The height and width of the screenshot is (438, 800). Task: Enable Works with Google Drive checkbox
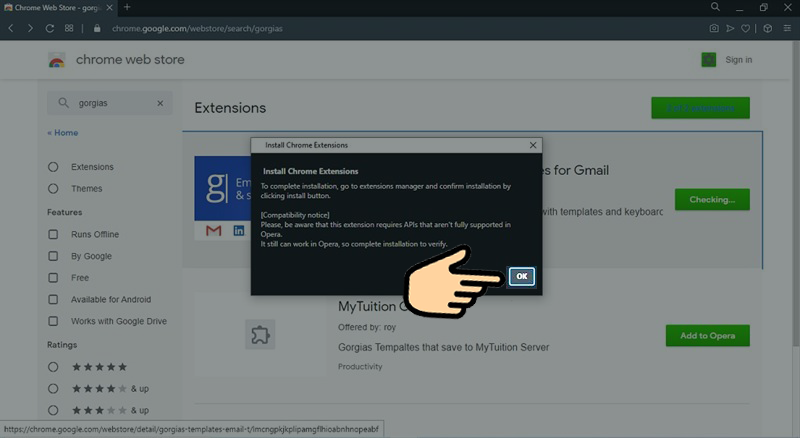[x=53, y=321]
